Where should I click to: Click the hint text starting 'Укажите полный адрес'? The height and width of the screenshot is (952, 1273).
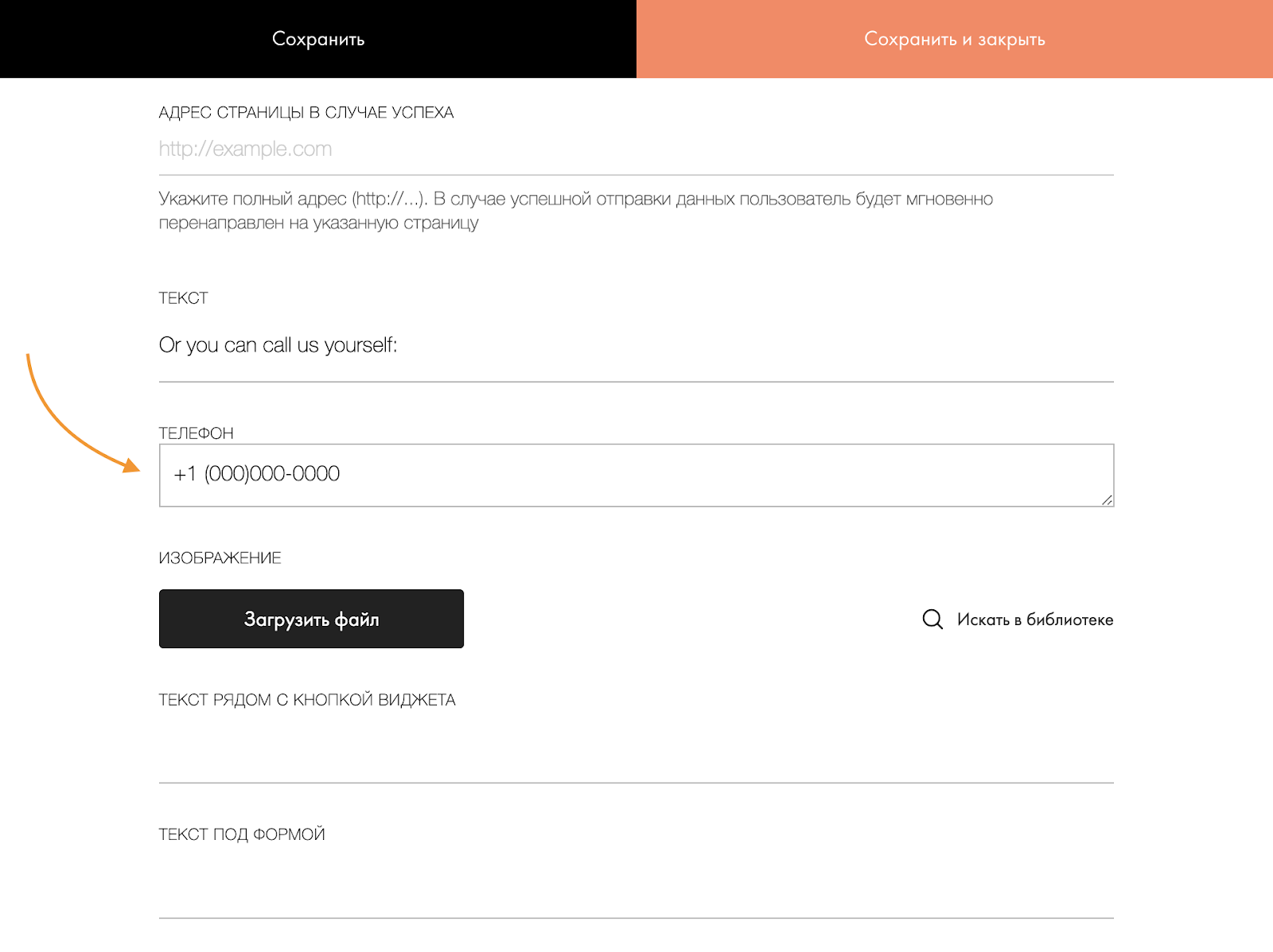[x=576, y=211]
